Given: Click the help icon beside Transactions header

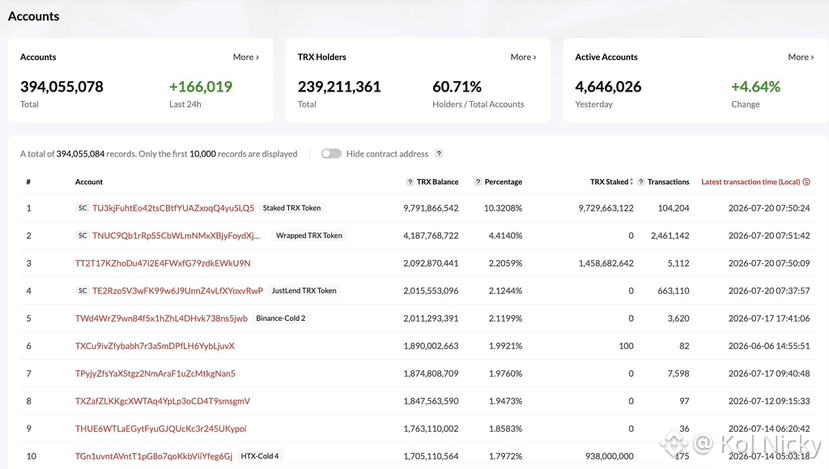Looking at the screenshot, I should coord(641,182).
